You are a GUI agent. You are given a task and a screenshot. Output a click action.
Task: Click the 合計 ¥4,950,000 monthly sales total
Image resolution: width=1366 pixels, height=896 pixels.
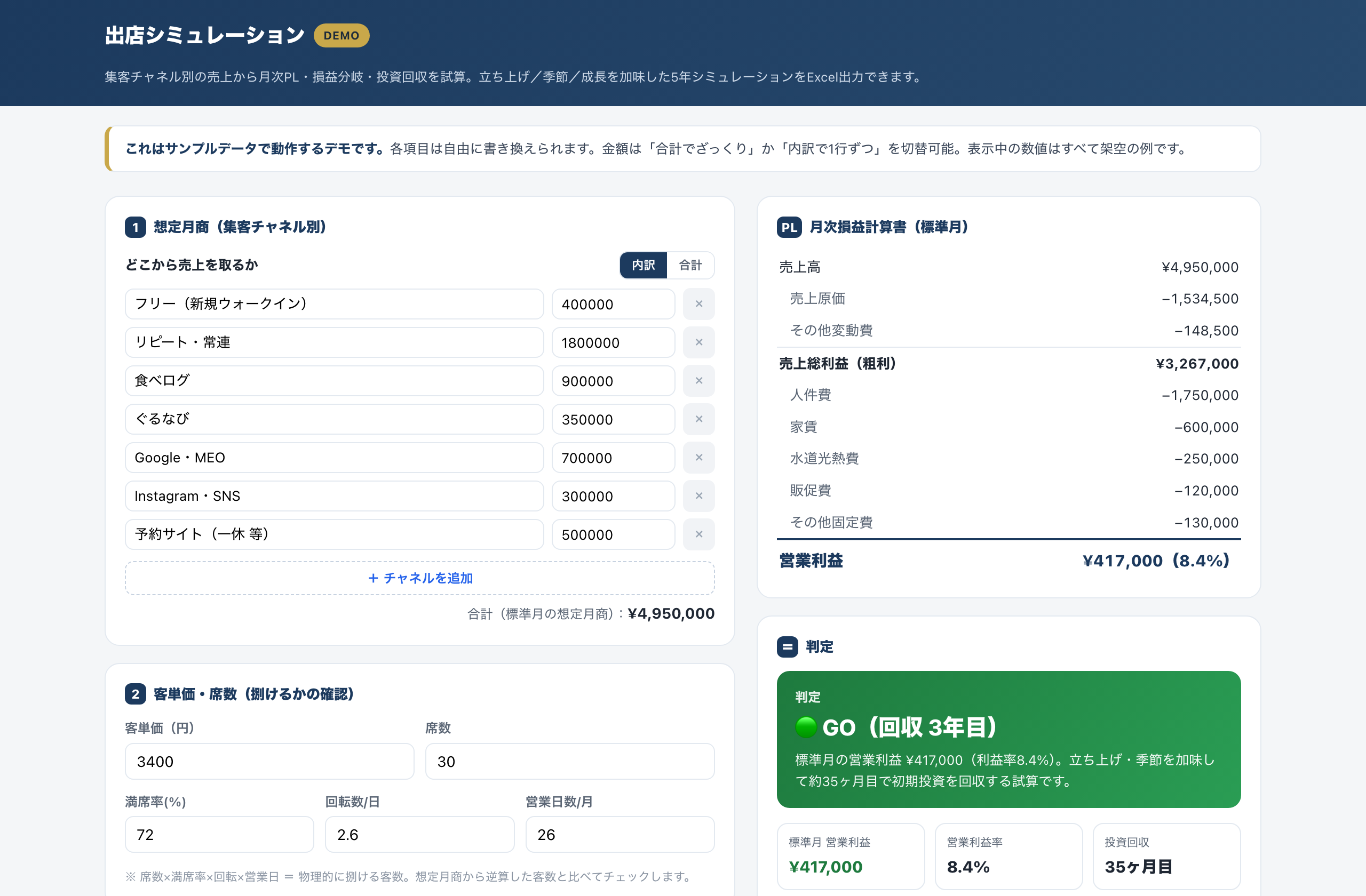(671, 614)
